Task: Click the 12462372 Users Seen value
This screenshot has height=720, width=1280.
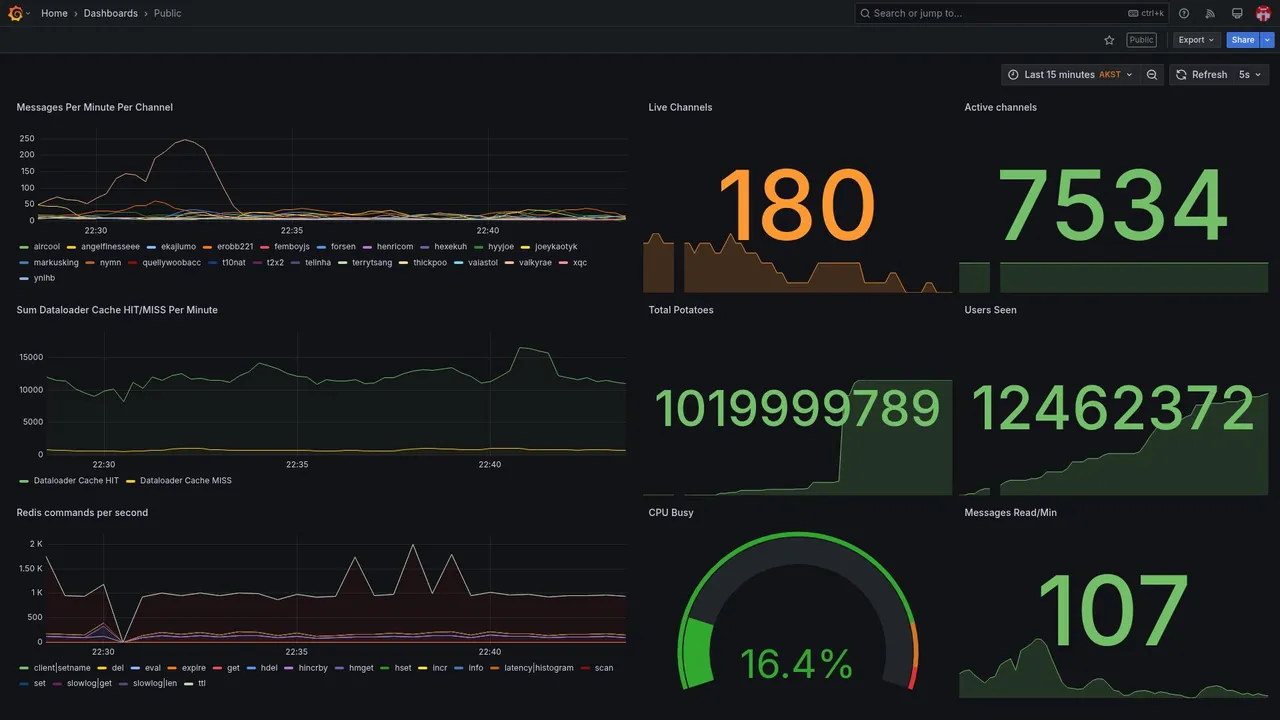Action: (1113, 409)
